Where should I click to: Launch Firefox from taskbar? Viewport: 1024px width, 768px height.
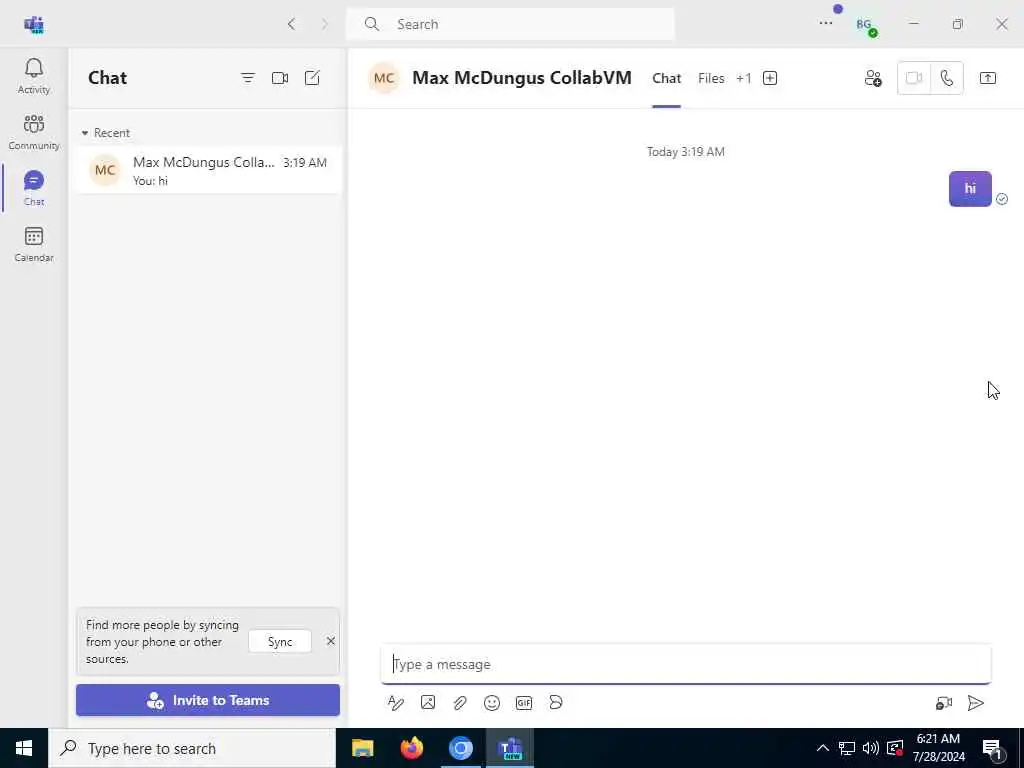click(411, 748)
